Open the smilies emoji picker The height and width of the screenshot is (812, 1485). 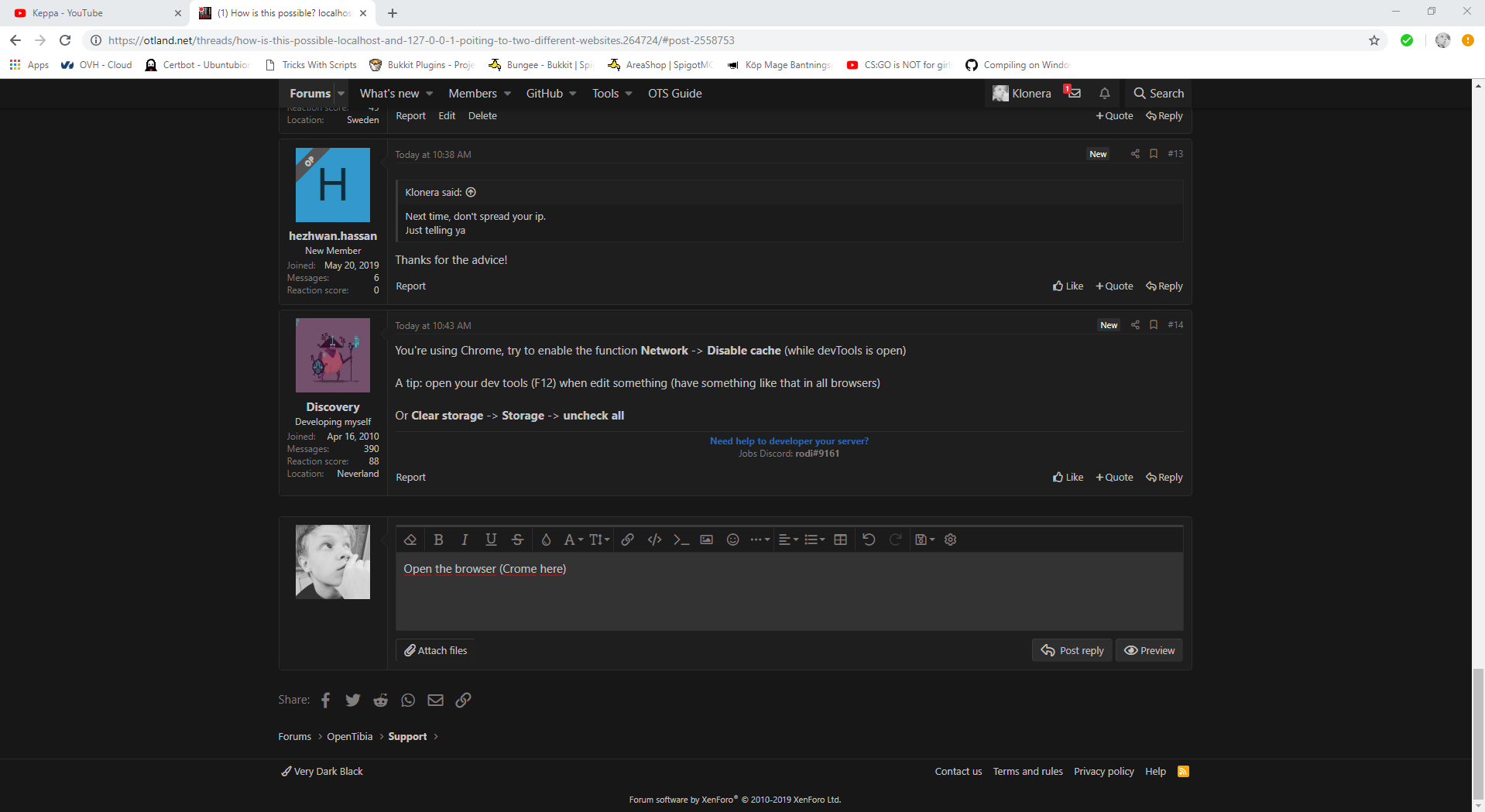click(x=732, y=540)
